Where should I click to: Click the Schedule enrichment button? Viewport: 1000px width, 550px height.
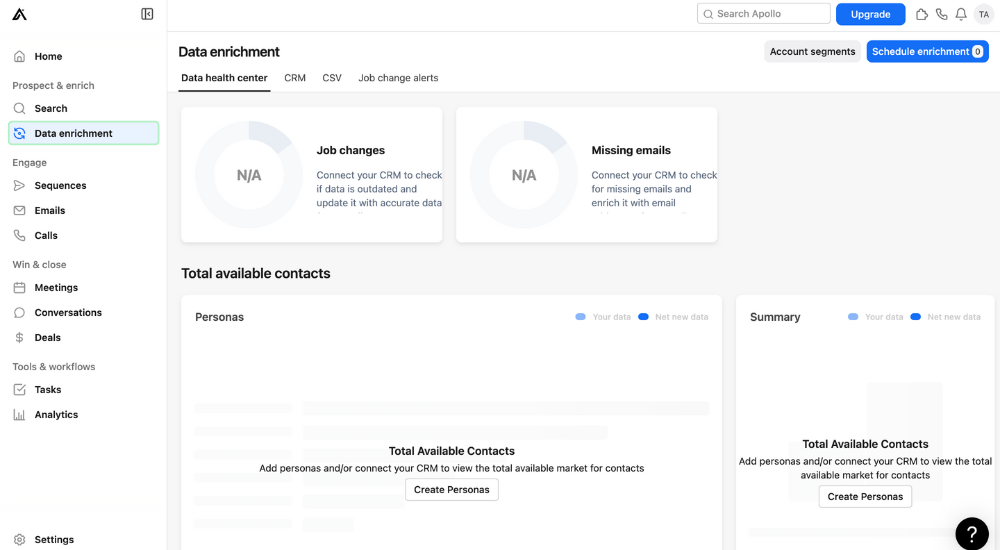point(927,52)
